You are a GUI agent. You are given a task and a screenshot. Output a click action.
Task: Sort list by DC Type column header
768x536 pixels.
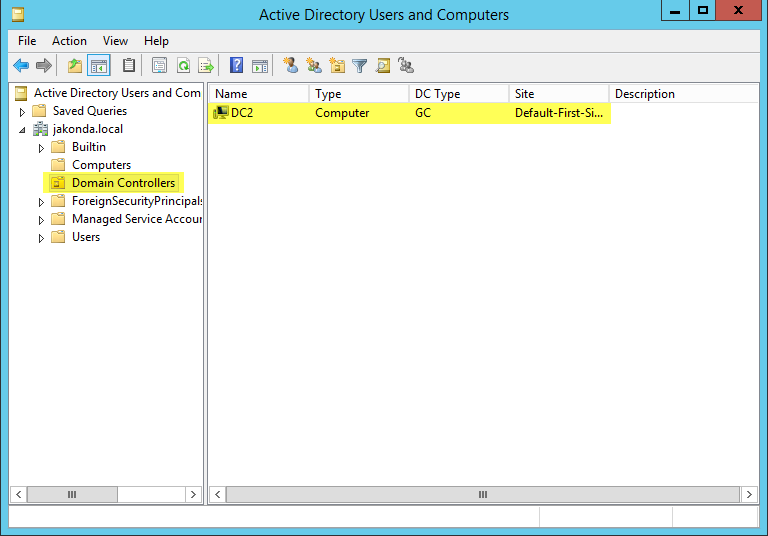tap(458, 94)
